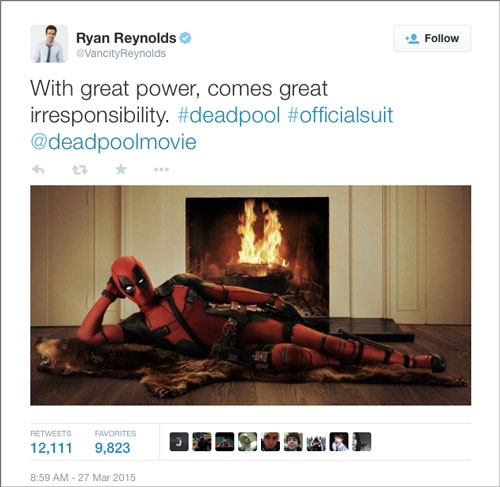This screenshot has width=500, height=487.
Task: Click the blue verified badge next to Ryan Reynolds
Action: pos(185,38)
